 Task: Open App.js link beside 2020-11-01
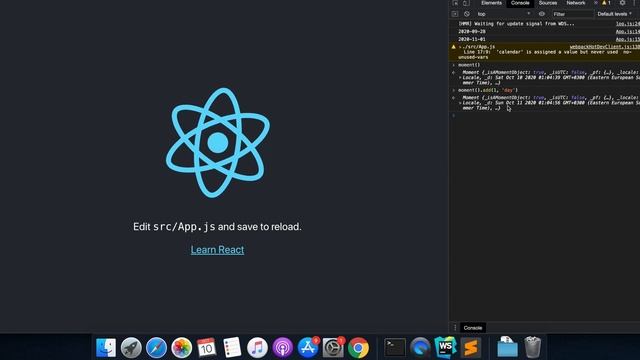[628, 39]
